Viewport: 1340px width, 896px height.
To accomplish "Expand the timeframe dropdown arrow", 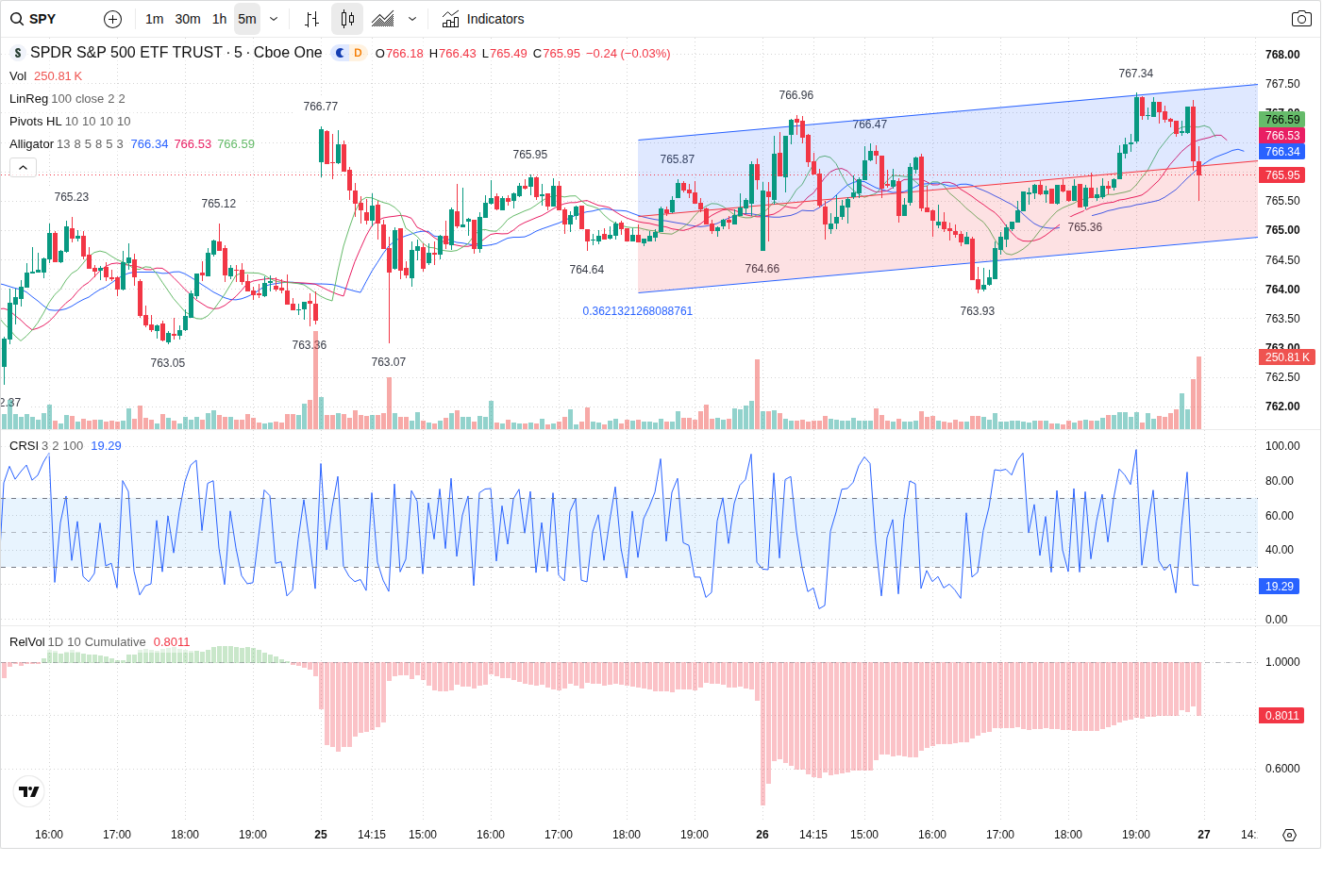I will point(274,19).
